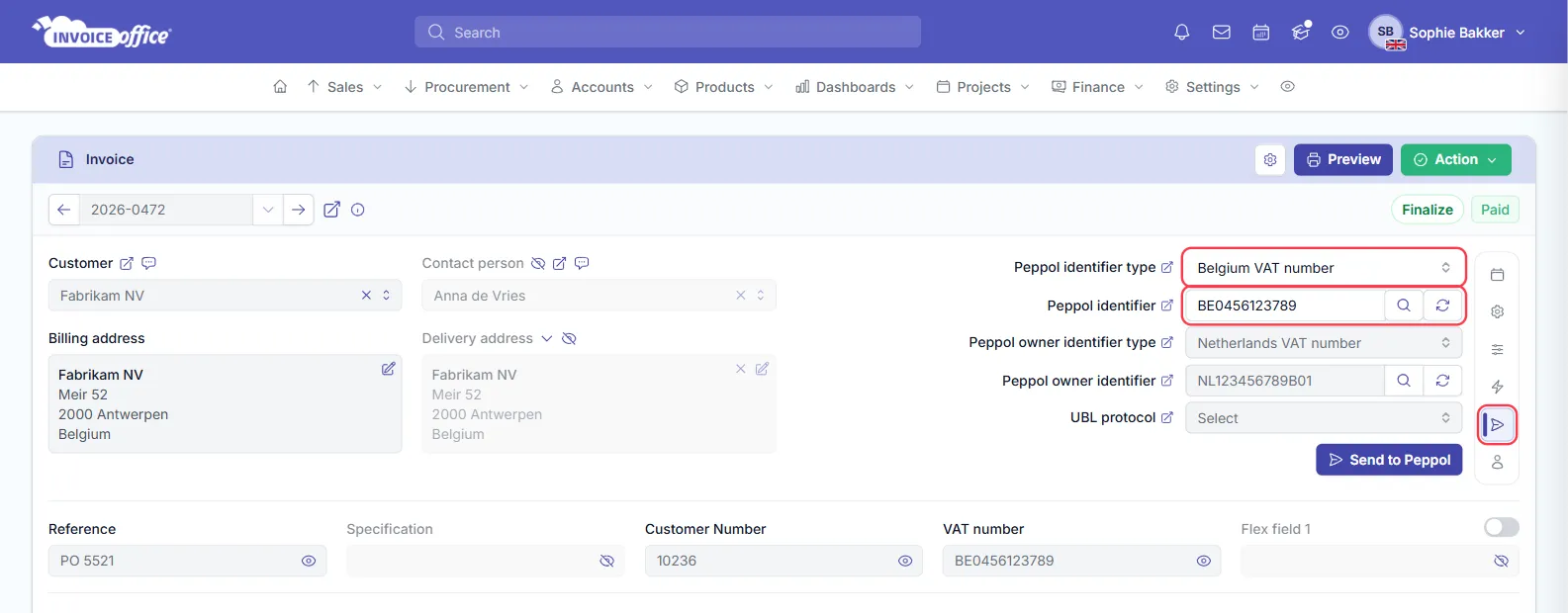1568x613 pixels.
Task: Finalize the invoice
Action: 1428,210
